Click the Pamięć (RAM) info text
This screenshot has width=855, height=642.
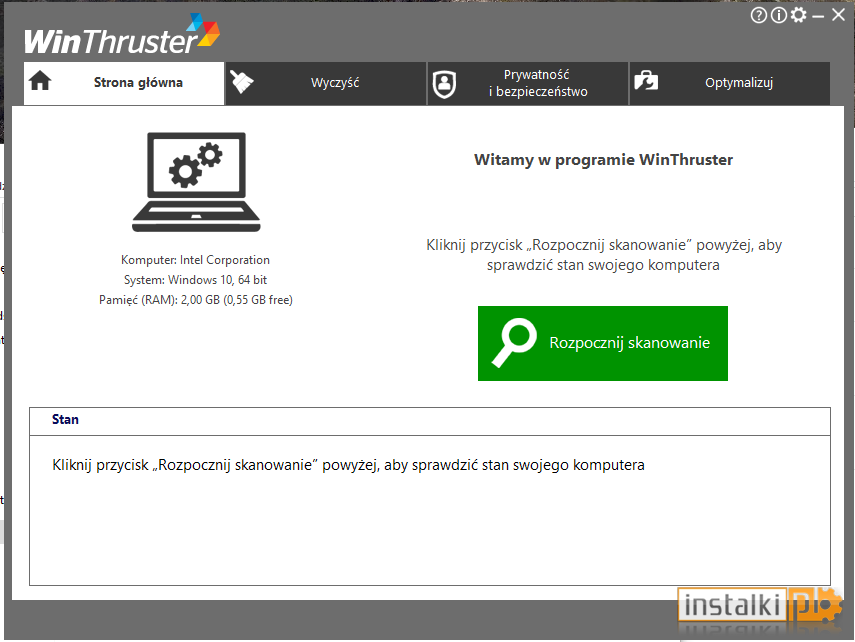pos(196,300)
